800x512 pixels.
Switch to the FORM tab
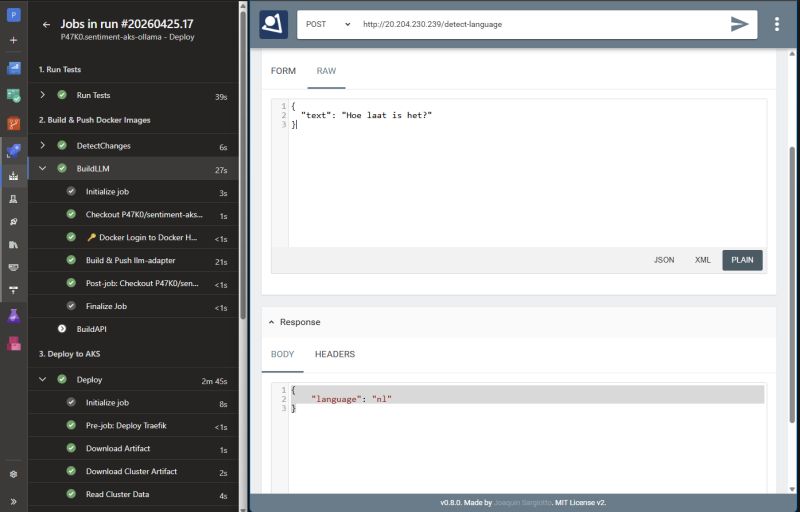click(x=283, y=71)
